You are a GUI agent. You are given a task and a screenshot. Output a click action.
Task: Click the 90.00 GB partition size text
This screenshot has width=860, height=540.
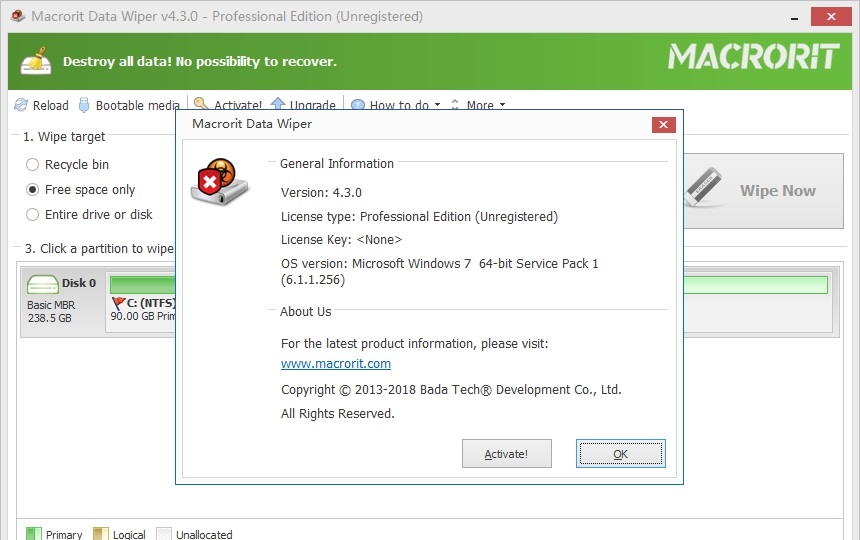(x=143, y=316)
